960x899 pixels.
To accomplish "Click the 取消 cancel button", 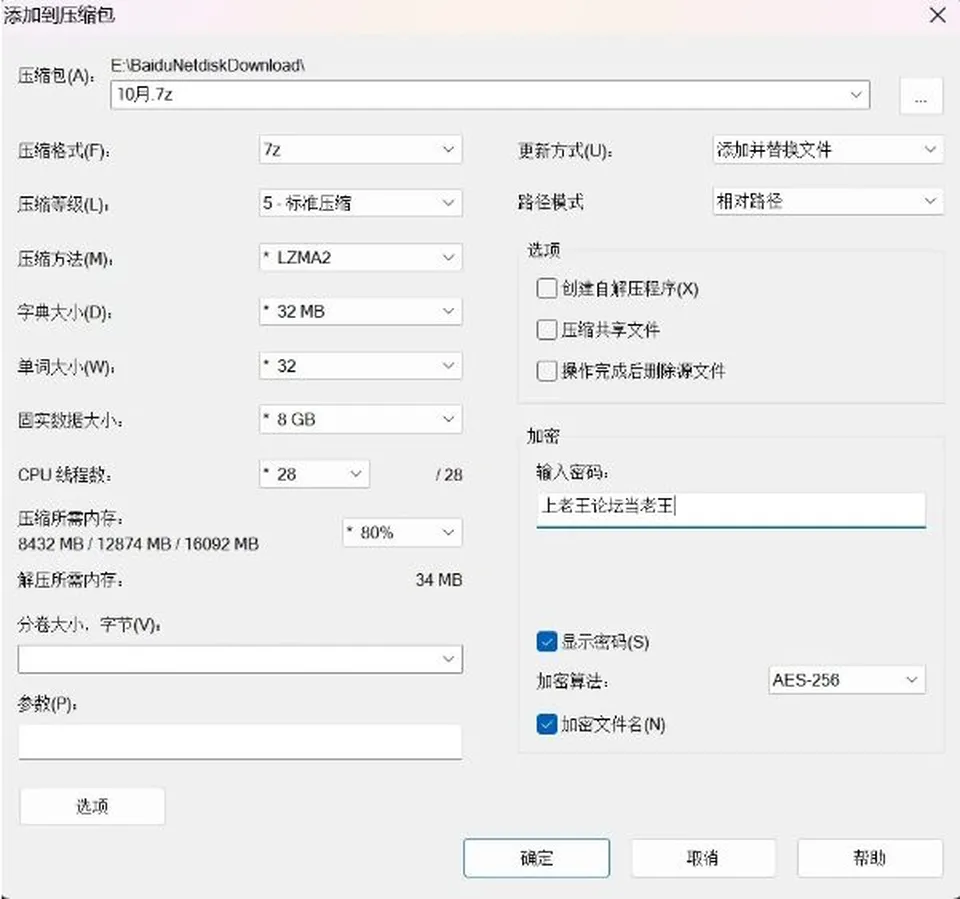I will [x=703, y=858].
